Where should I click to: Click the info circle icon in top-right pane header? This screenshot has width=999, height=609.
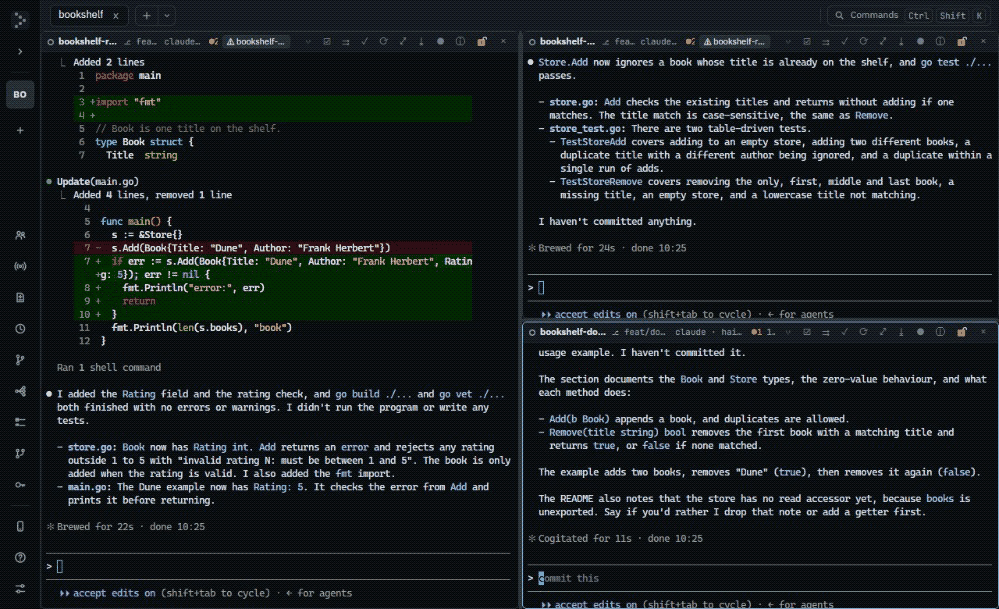tap(940, 41)
